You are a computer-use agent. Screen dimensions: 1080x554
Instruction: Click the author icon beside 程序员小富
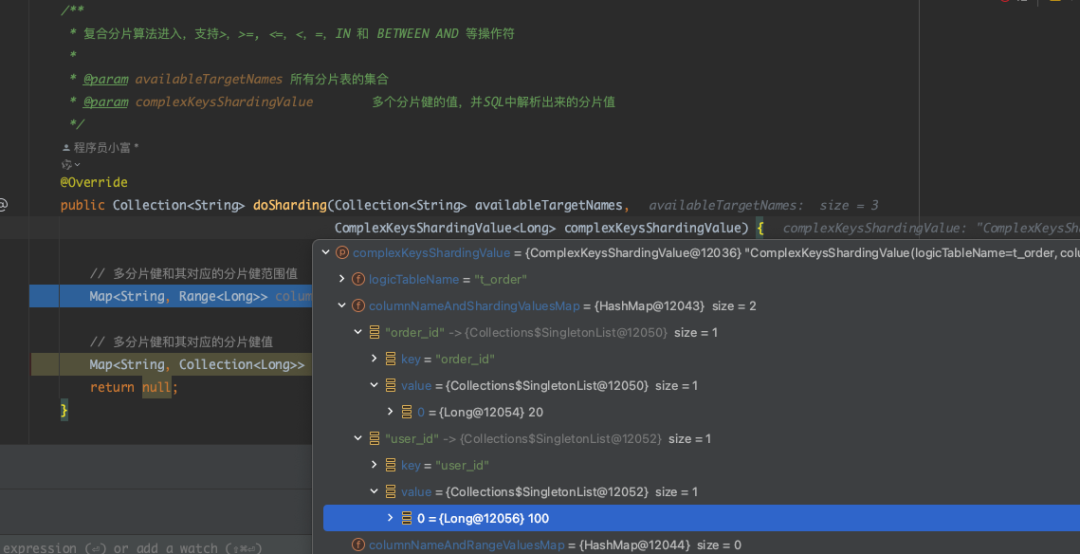coord(66,148)
